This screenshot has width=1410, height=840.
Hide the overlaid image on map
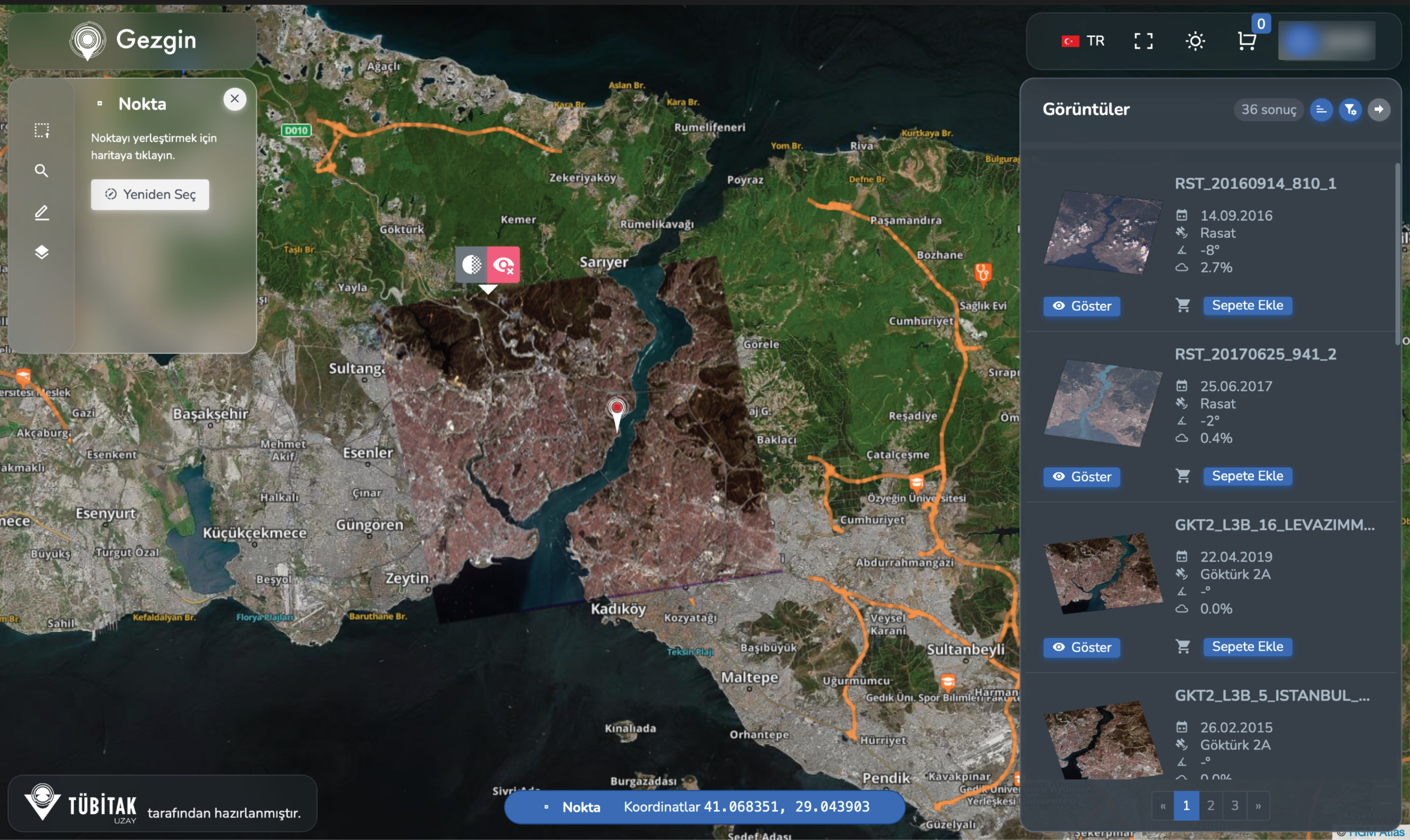pos(503,264)
